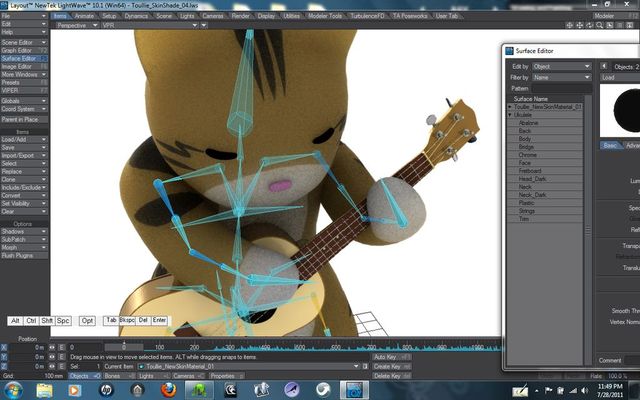Open the File menu dropdown
This screenshot has width=640, height=400.
[24, 16]
